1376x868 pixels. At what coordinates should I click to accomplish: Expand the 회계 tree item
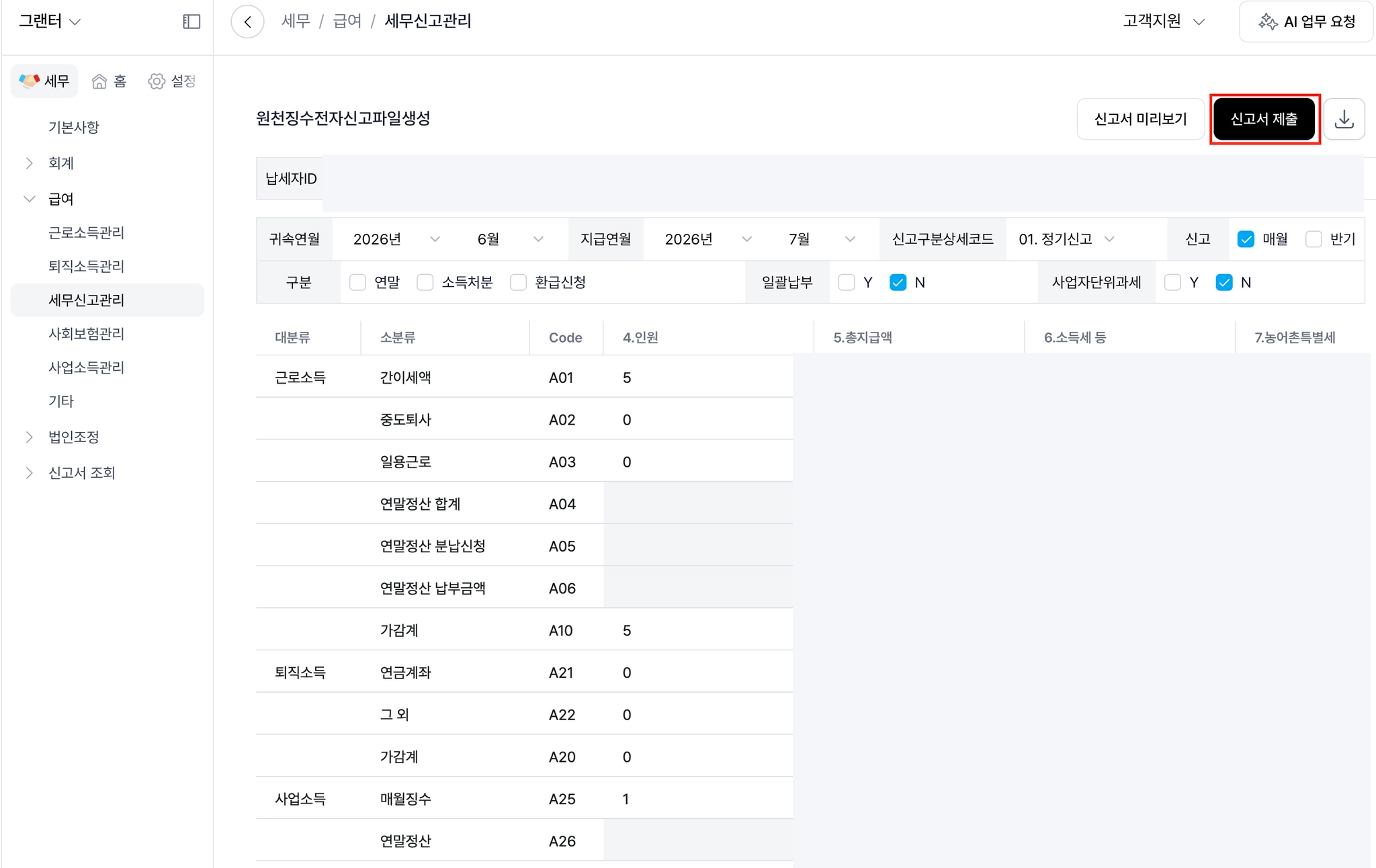point(30,163)
